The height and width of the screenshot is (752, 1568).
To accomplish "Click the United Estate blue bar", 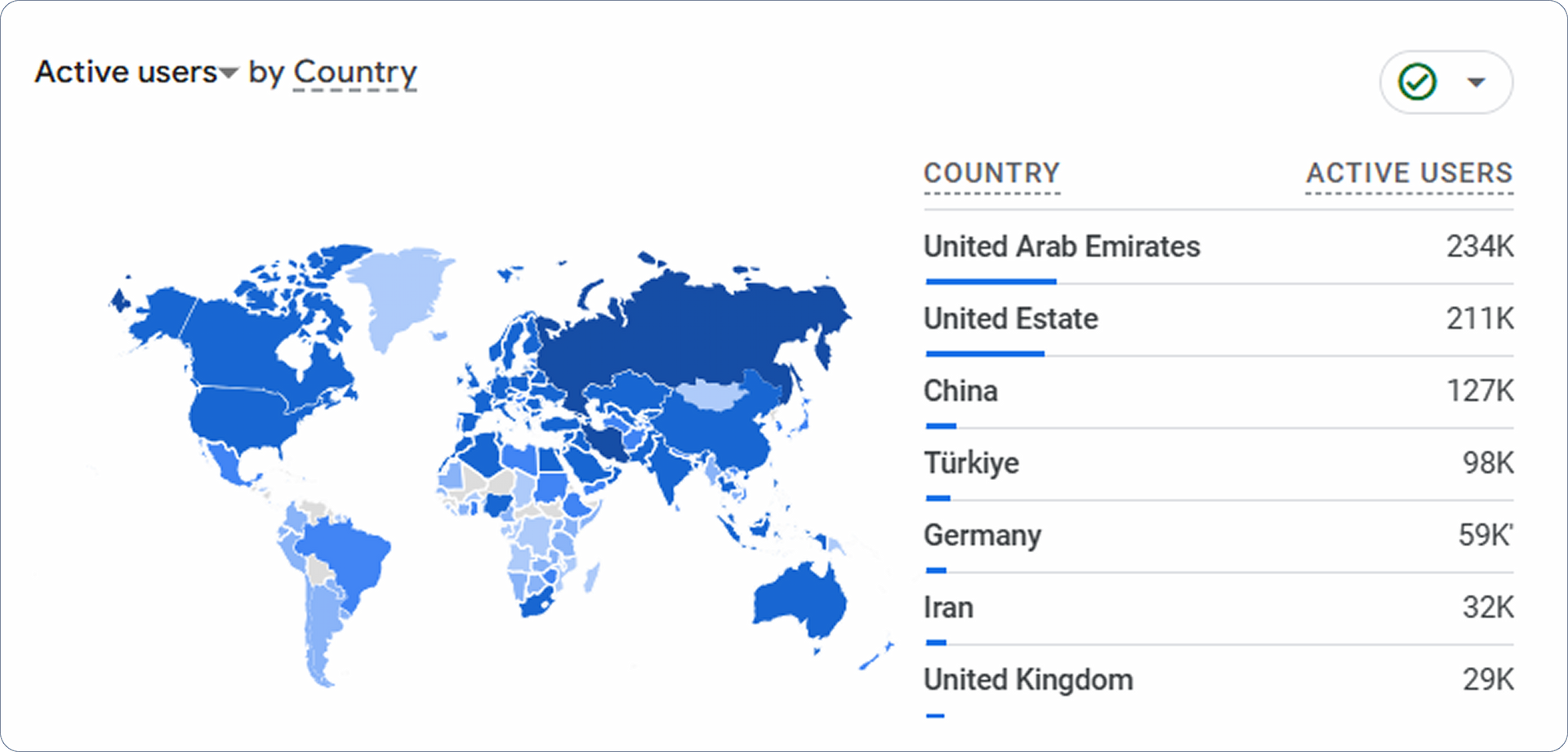I will pyautogui.click(x=985, y=354).
